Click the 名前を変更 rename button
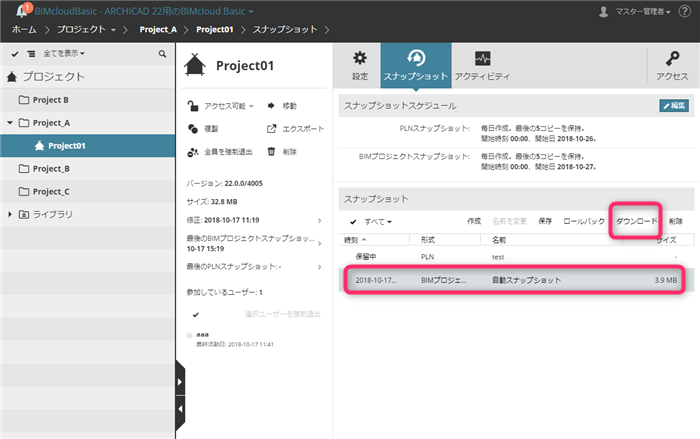This screenshot has height=439, width=700. 509,221
